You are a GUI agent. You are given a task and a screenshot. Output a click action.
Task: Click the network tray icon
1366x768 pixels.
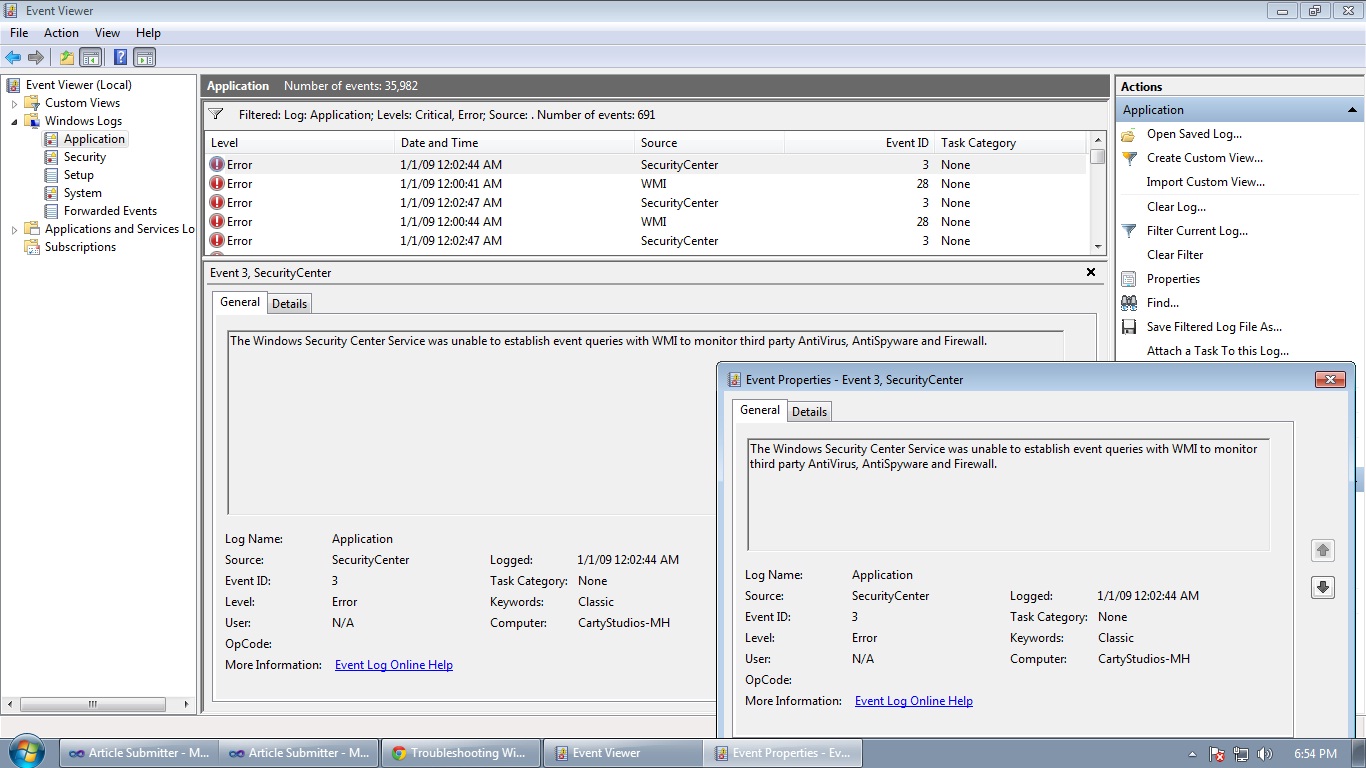click(1241, 754)
